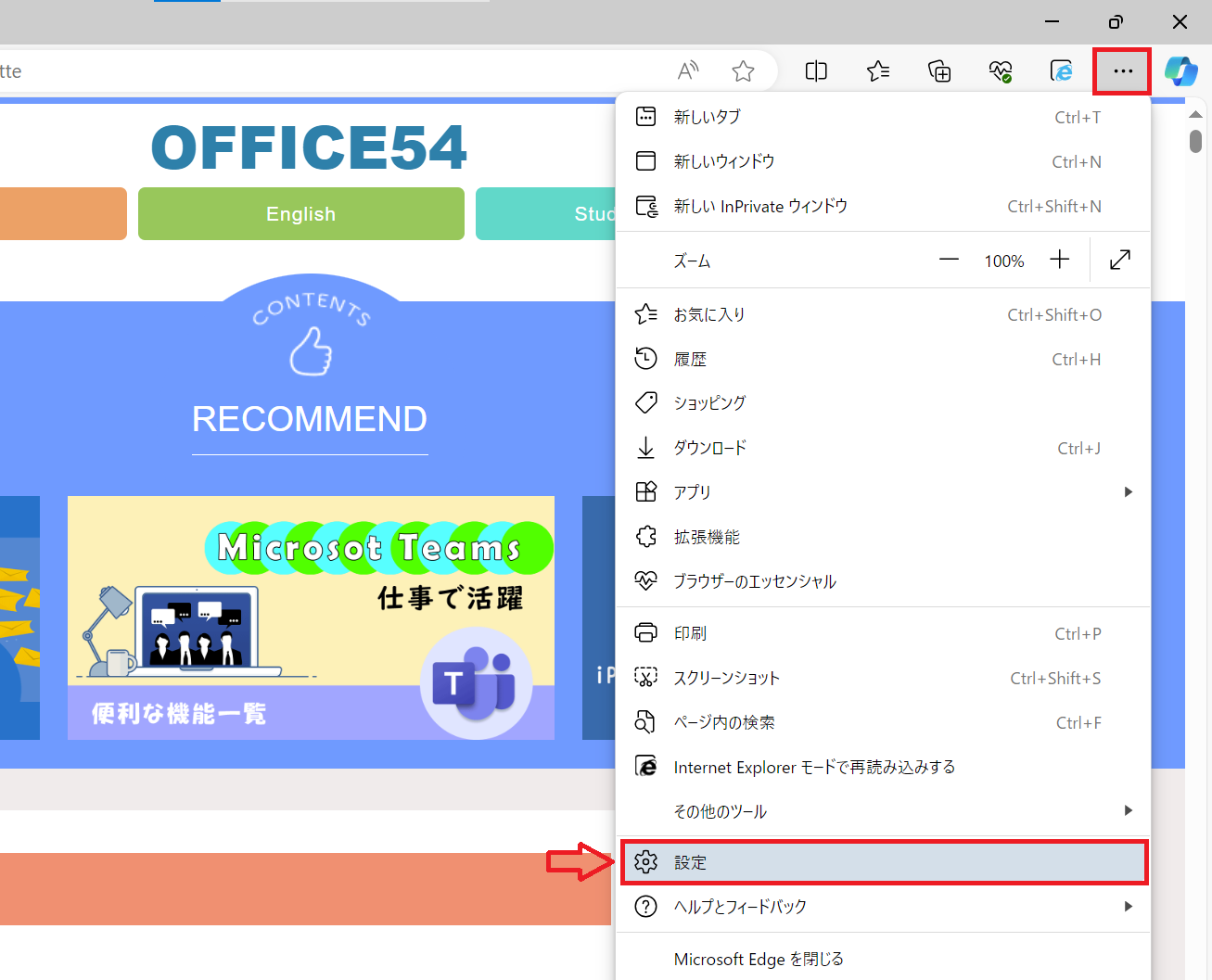Open お気に入り from the menu
The width and height of the screenshot is (1212, 980).
(883, 314)
